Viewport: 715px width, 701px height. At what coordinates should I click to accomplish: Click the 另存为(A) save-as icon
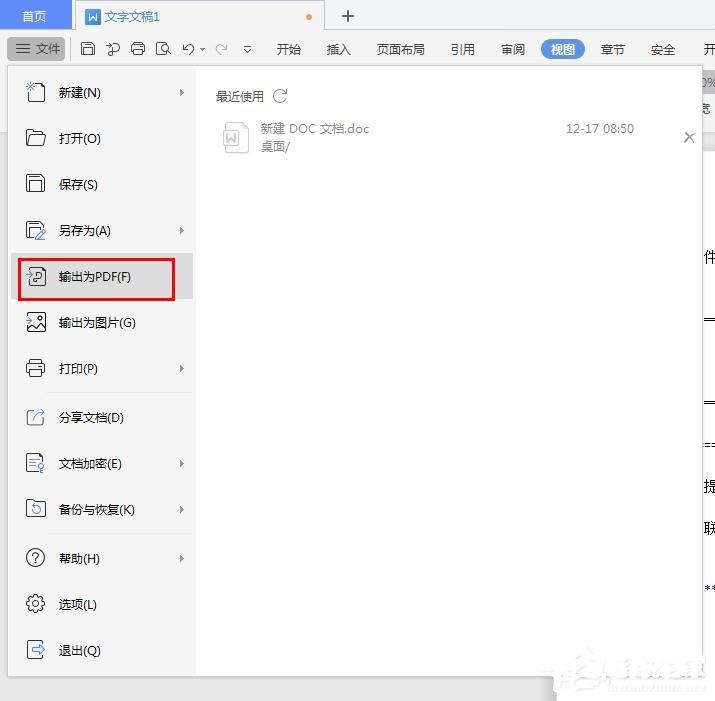pos(36,230)
